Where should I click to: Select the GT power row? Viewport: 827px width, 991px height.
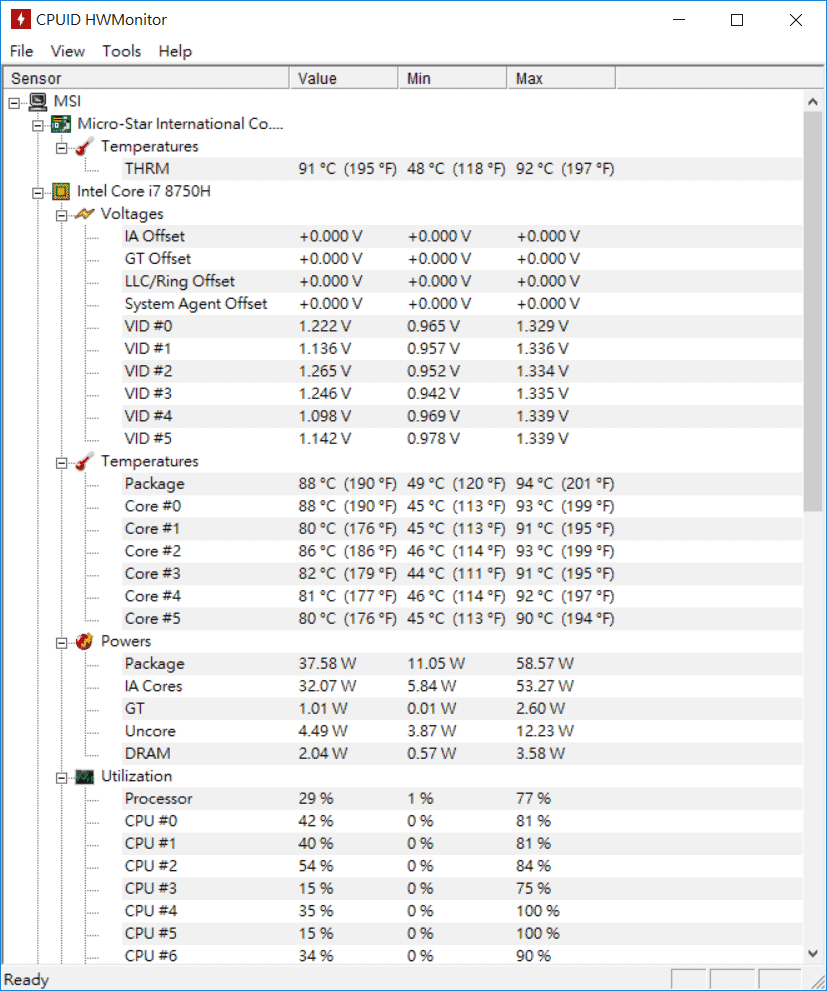(x=462, y=708)
